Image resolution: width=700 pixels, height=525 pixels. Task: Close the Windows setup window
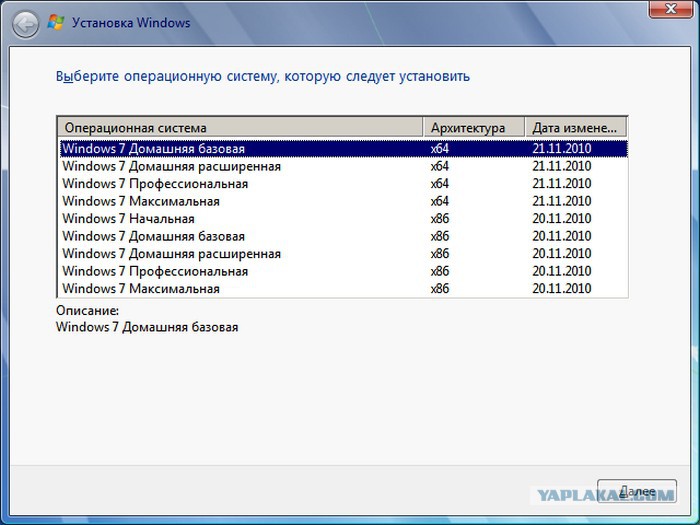[x=671, y=8]
